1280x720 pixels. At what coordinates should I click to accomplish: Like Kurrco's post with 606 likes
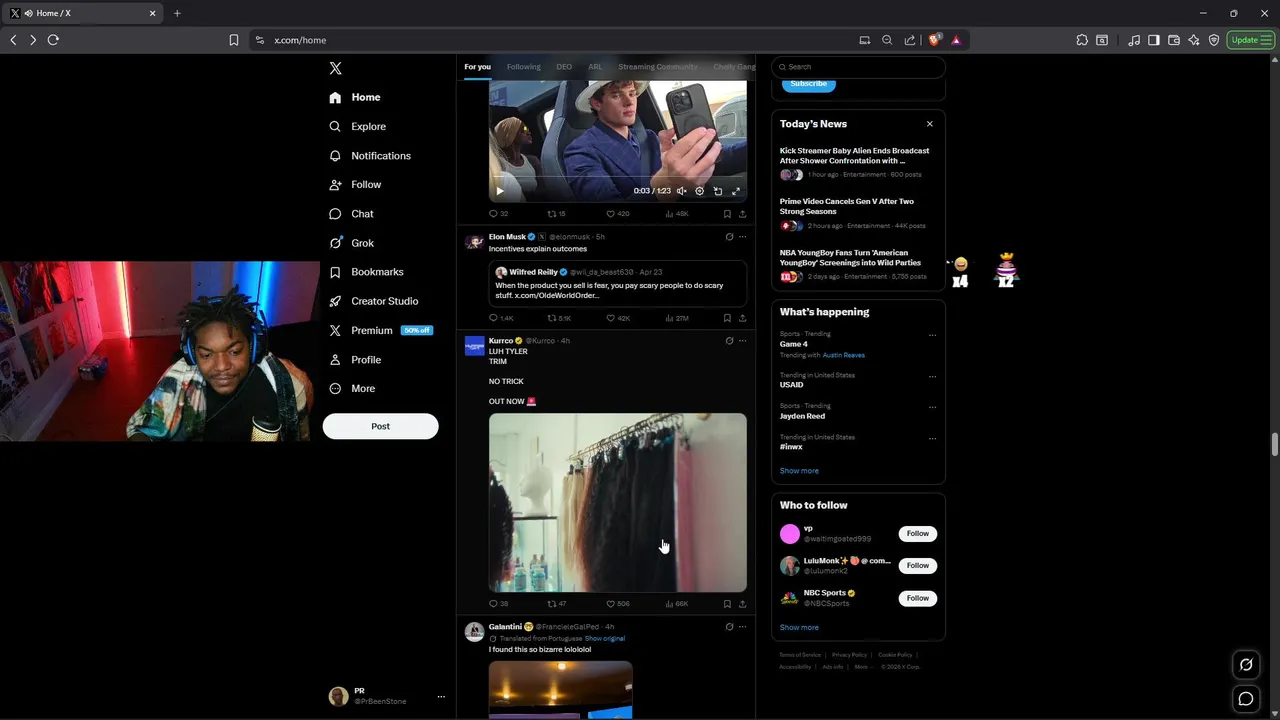click(x=617, y=604)
